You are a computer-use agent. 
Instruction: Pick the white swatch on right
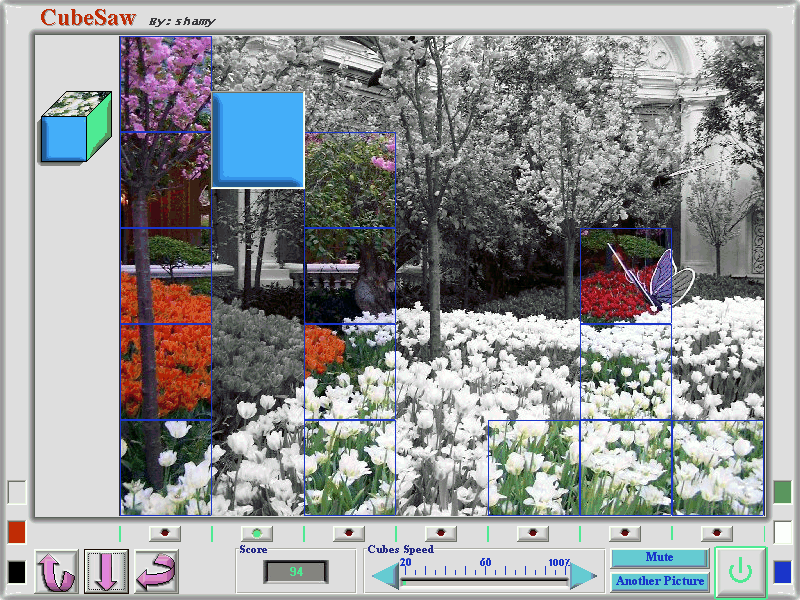point(783,532)
